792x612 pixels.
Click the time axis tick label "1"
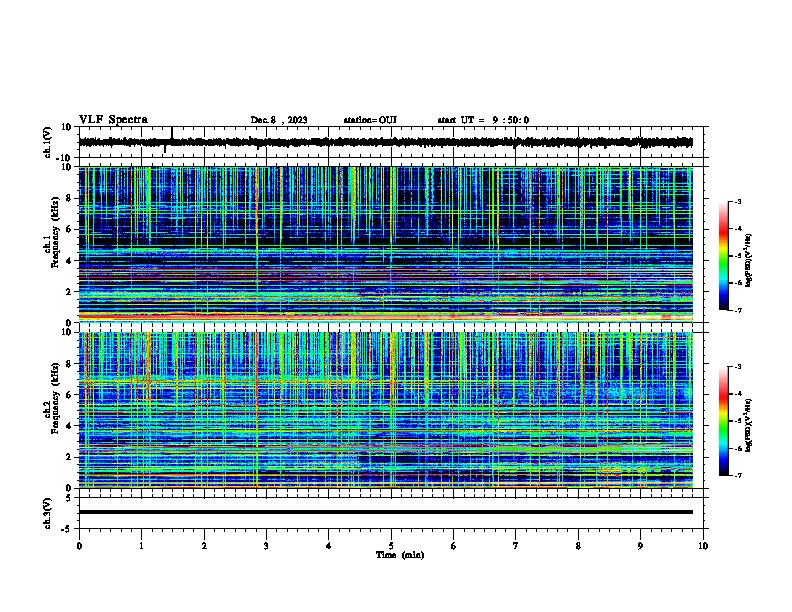(141, 546)
